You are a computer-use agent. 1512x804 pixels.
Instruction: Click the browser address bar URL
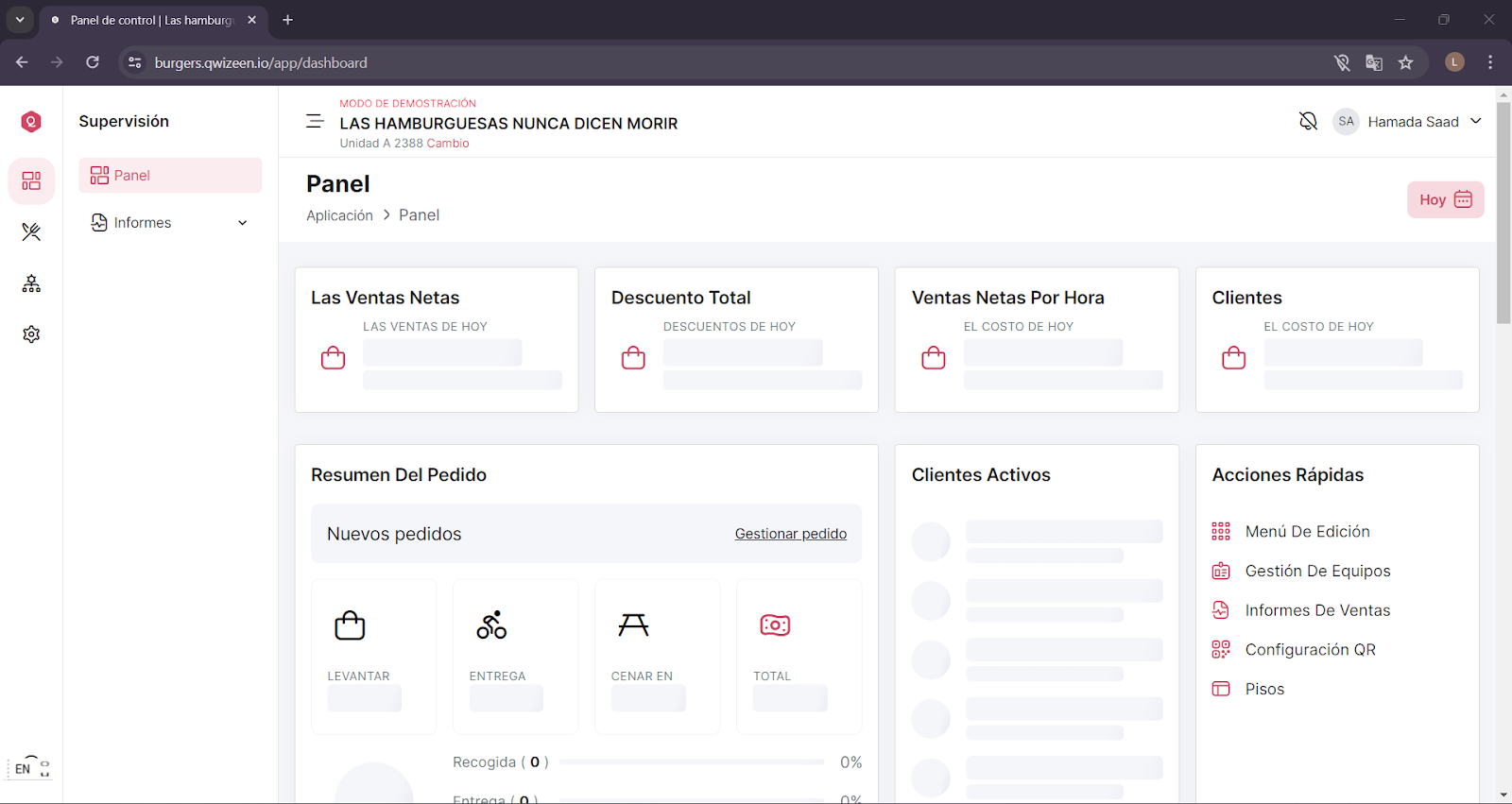(x=261, y=62)
